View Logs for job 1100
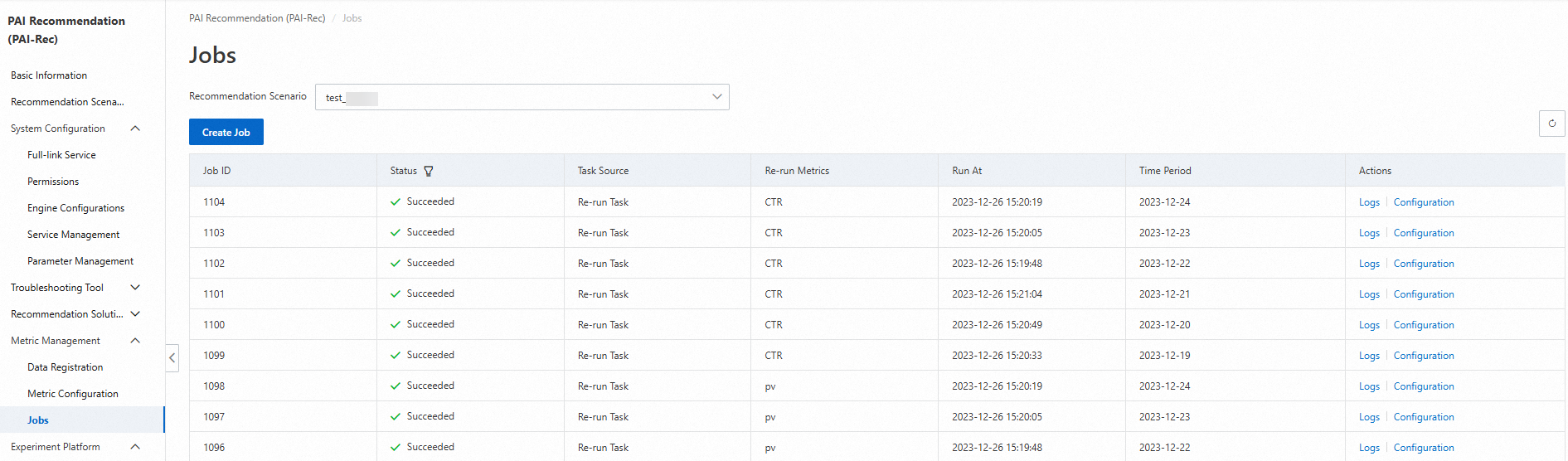Screen dimensions: 1568x461 coord(1369,325)
